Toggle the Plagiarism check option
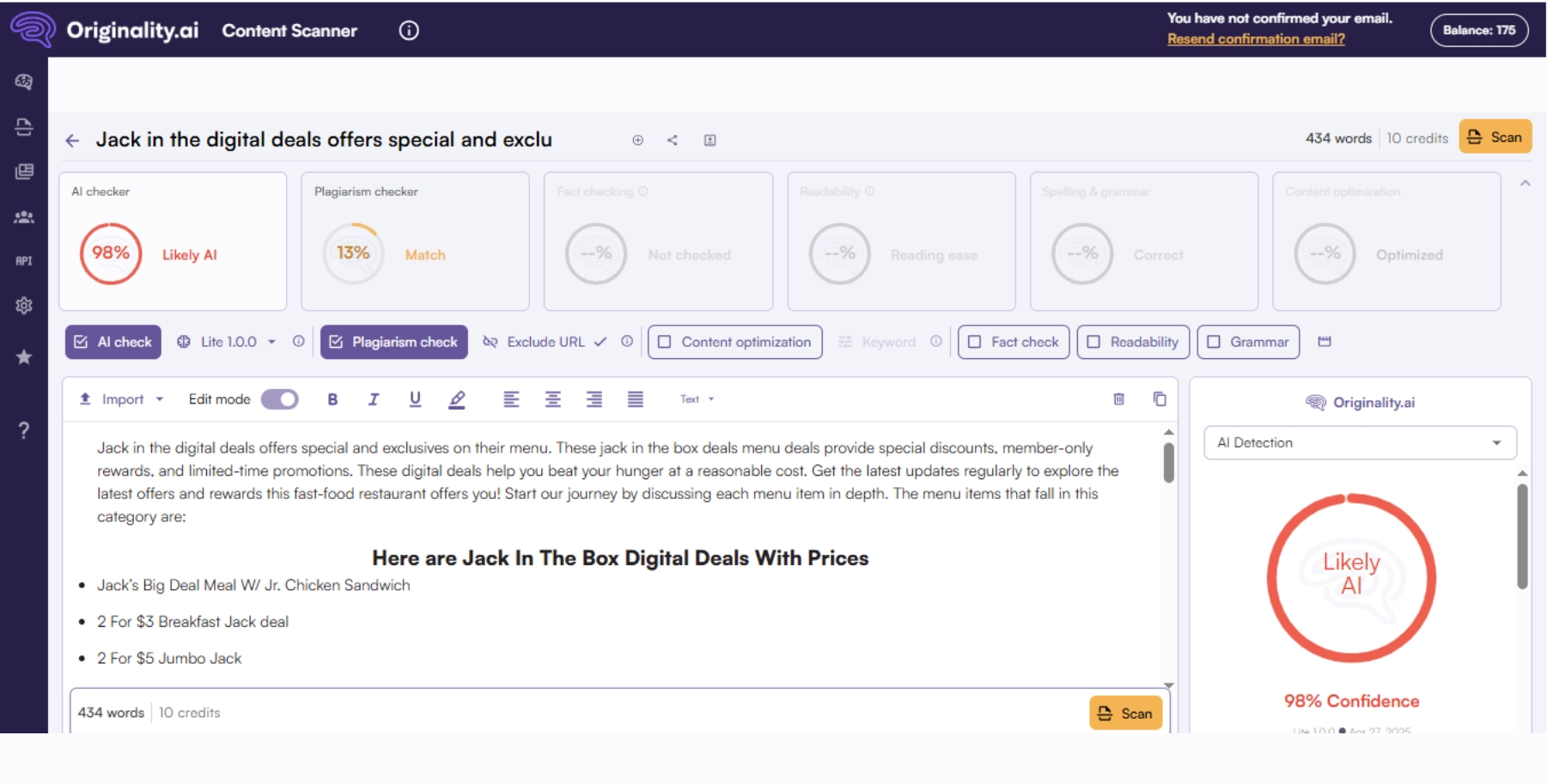Screen dimensions: 1547x784 [x=394, y=342]
